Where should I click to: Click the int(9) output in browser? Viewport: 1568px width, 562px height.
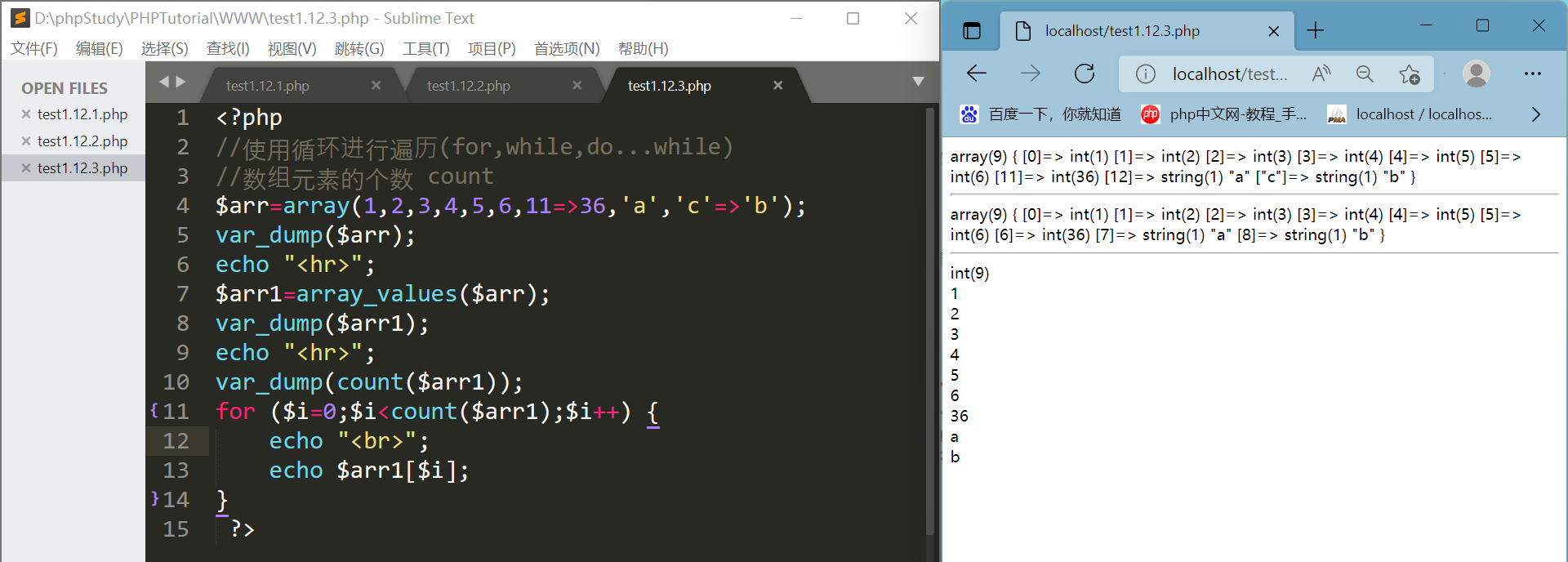(969, 274)
